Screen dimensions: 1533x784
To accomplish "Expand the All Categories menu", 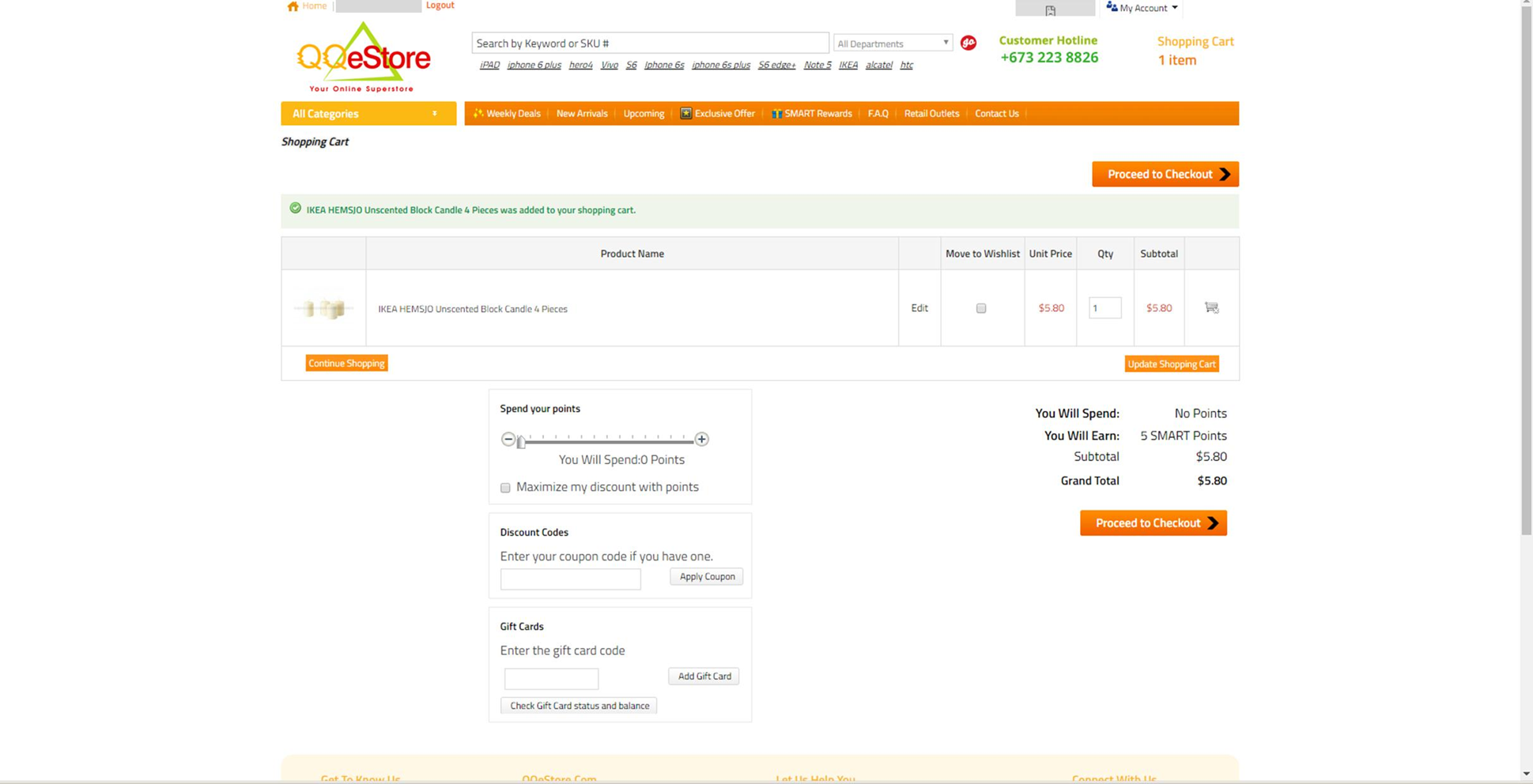I will click(x=368, y=113).
